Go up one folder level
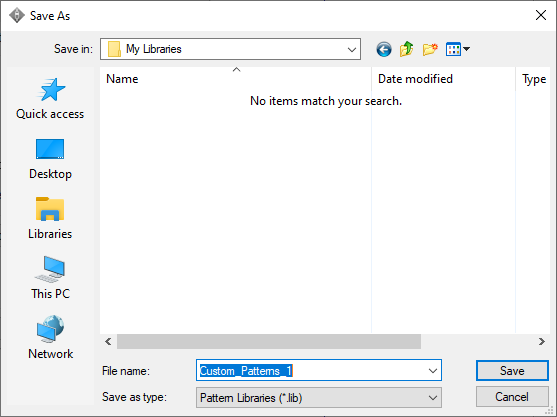This screenshot has height=417, width=557. click(x=407, y=49)
